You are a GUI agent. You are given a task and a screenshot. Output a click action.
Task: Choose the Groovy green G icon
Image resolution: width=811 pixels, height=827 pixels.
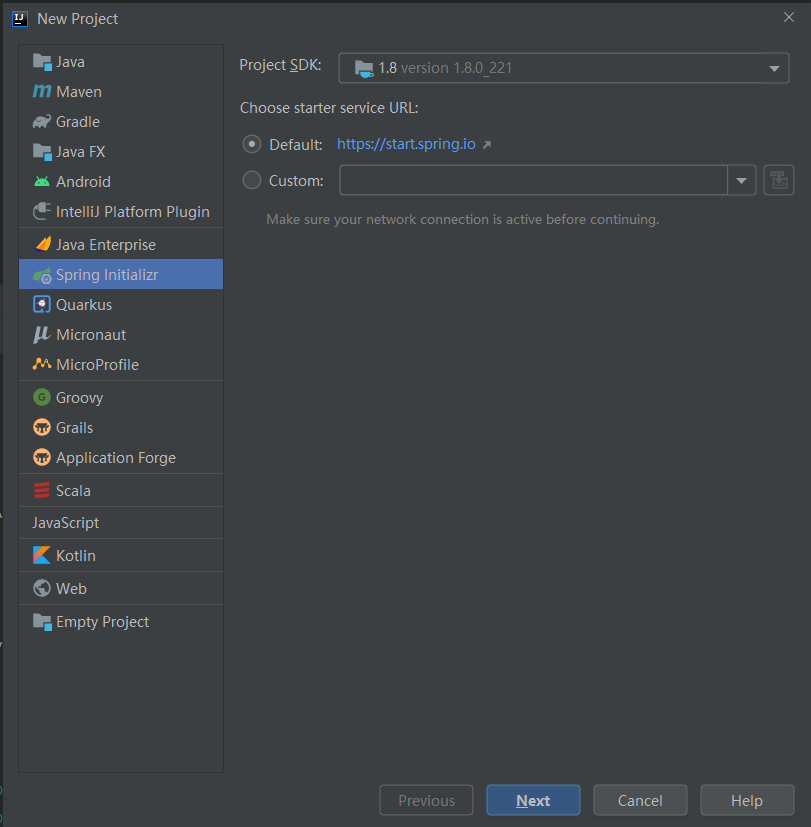(x=42, y=397)
